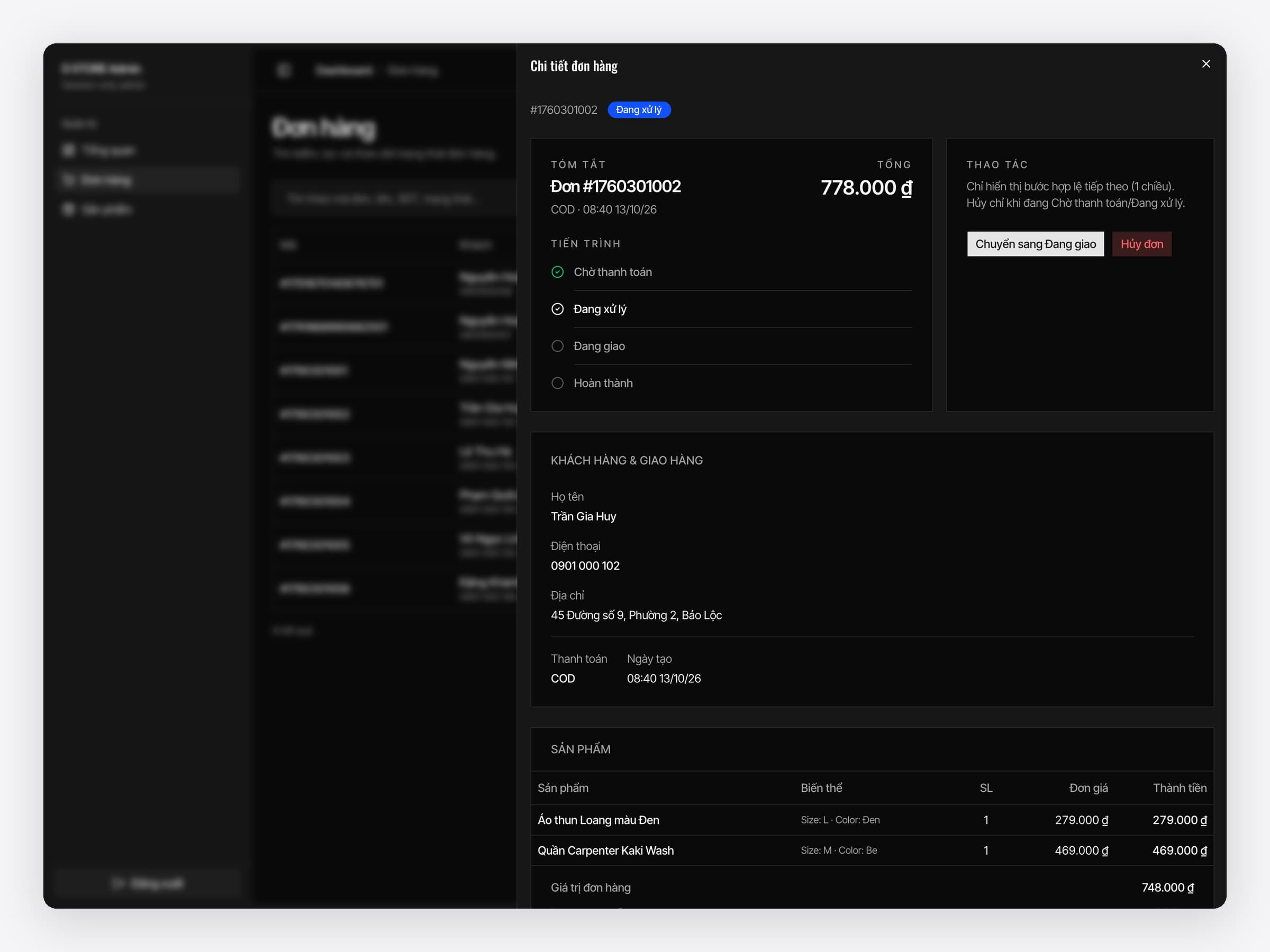The image size is (1270, 952).
Task: Click the order number '#1760301002' under the title
Action: pyautogui.click(x=563, y=109)
